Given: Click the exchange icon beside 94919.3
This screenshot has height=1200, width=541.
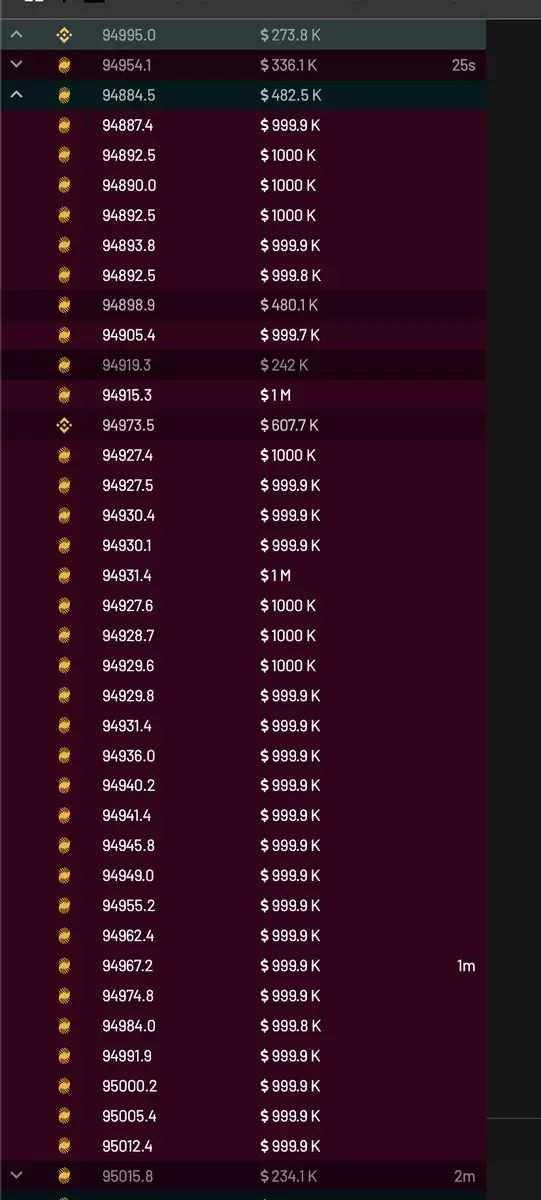Looking at the screenshot, I should 64,365.
